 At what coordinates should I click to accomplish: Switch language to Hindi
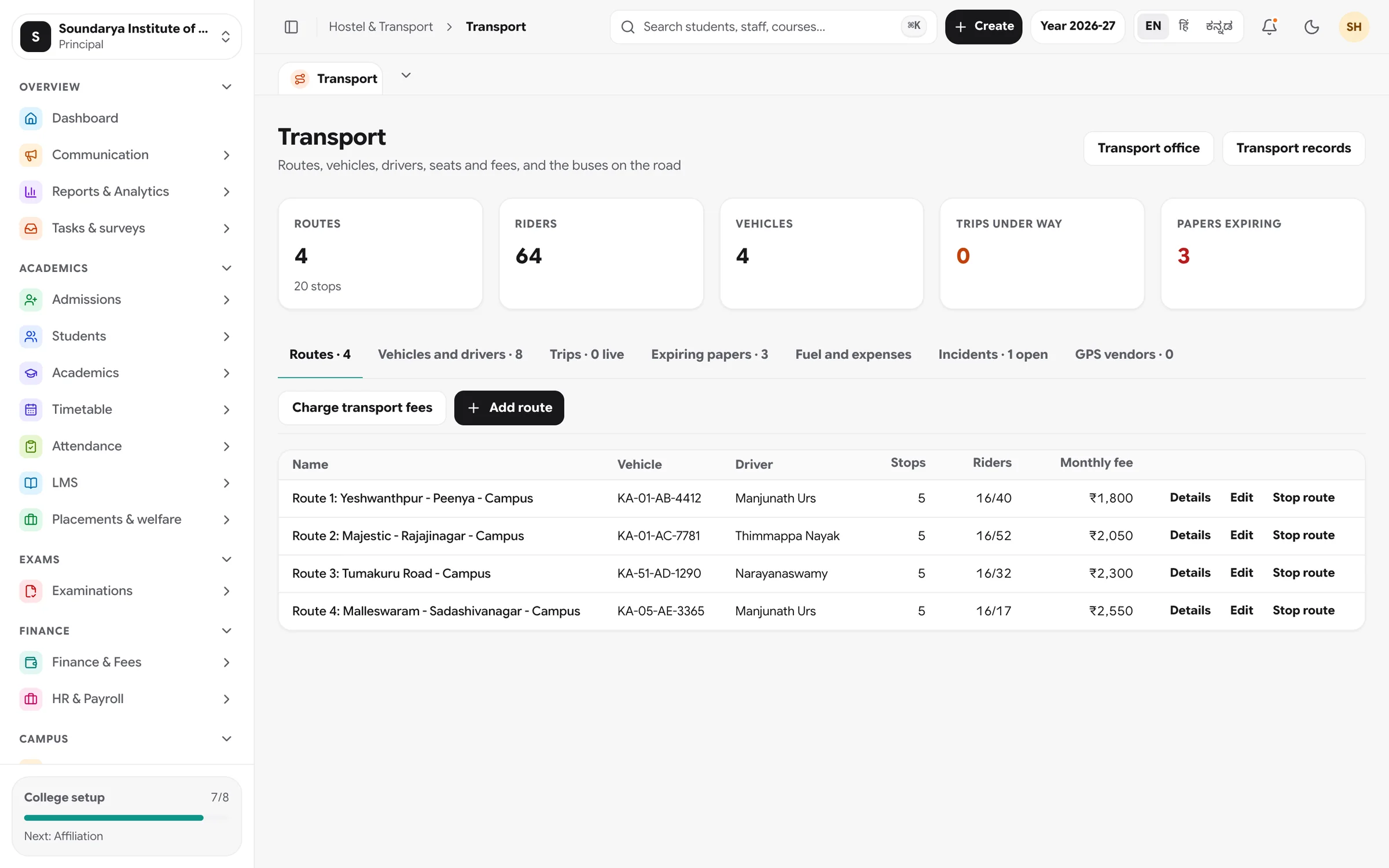click(1184, 26)
